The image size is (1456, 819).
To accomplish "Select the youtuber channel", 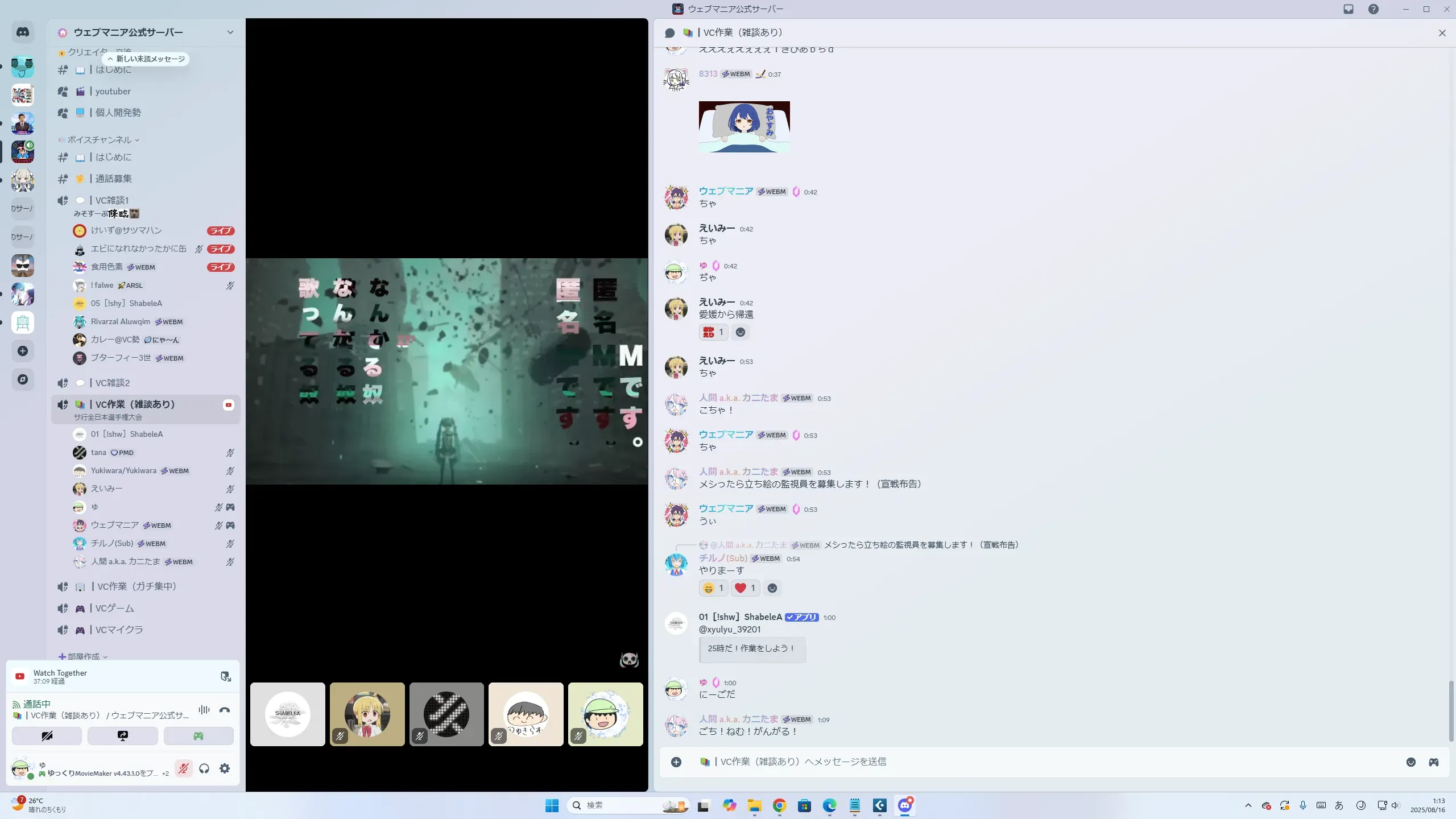I will click(113, 92).
